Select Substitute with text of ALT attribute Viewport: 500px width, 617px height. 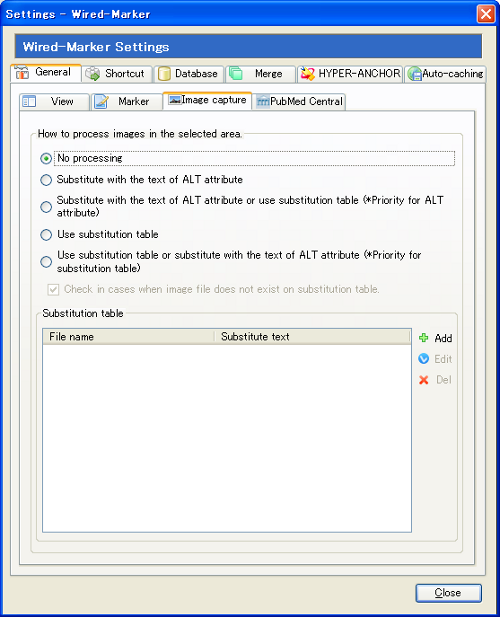pos(46,180)
